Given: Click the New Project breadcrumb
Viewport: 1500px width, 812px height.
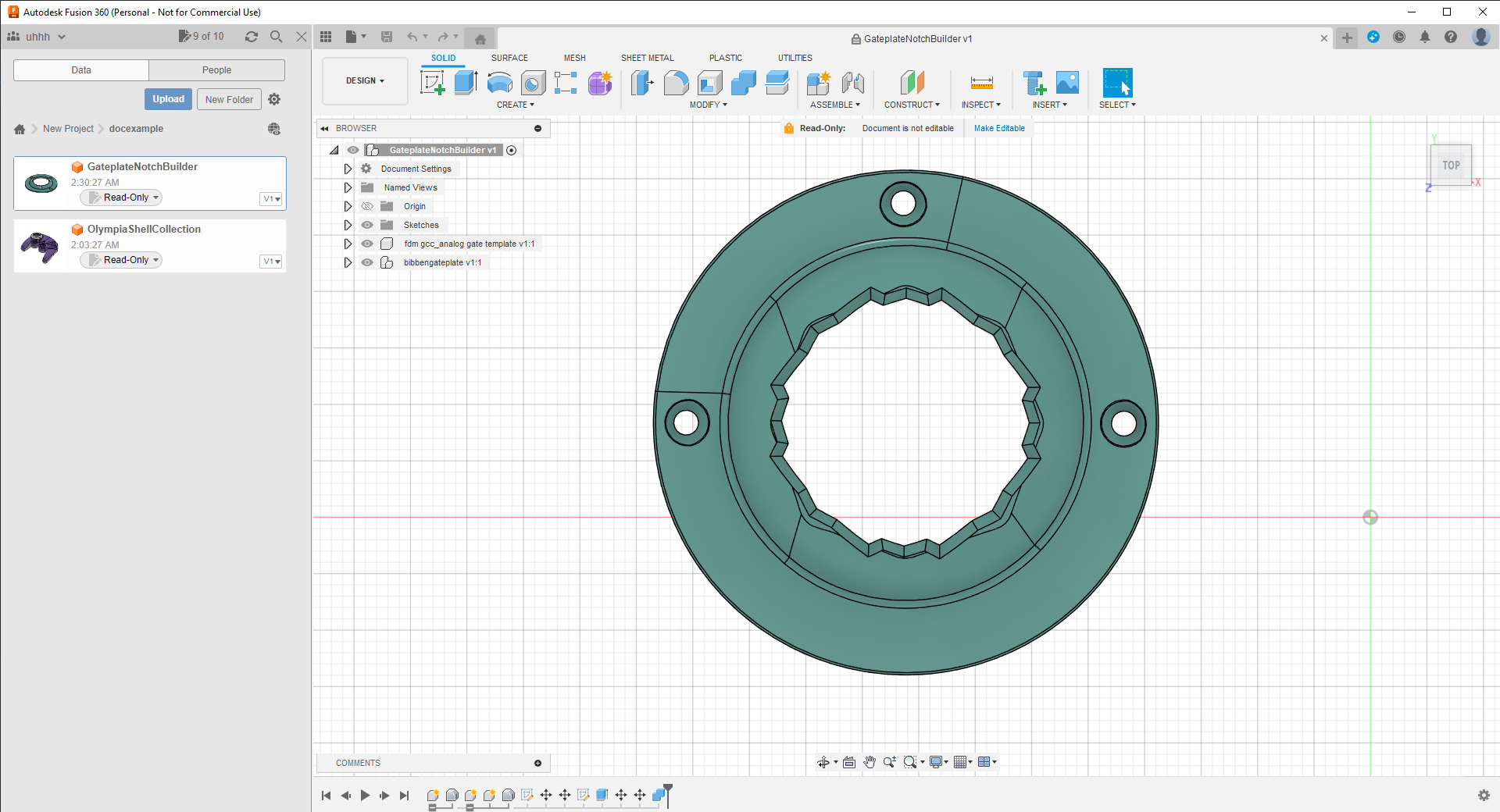Looking at the screenshot, I should 68,129.
